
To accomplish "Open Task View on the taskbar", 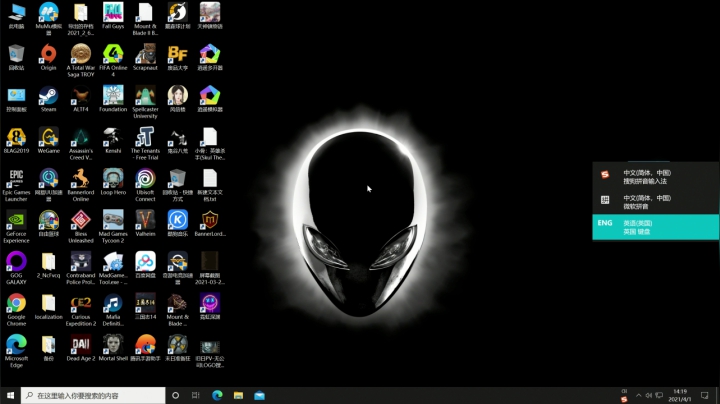I will (196, 395).
